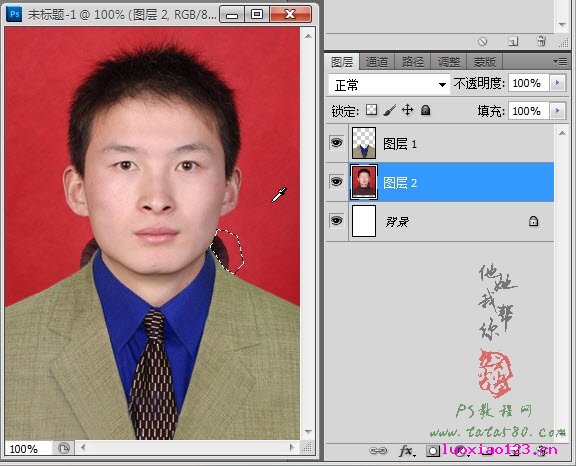The height and width of the screenshot is (466, 576).
Task: Switch to the 路径 tab
Action: 413,62
